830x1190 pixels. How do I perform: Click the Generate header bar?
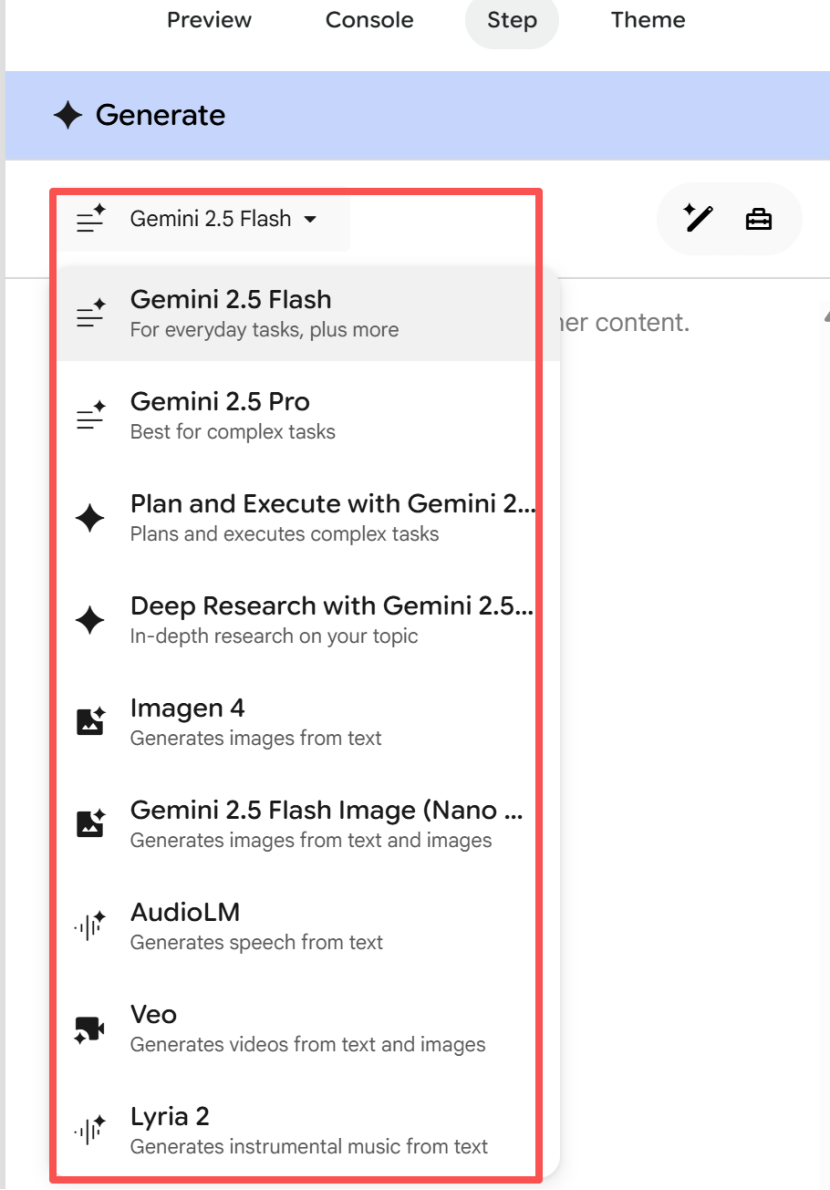pyautogui.click(x=417, y=115)
